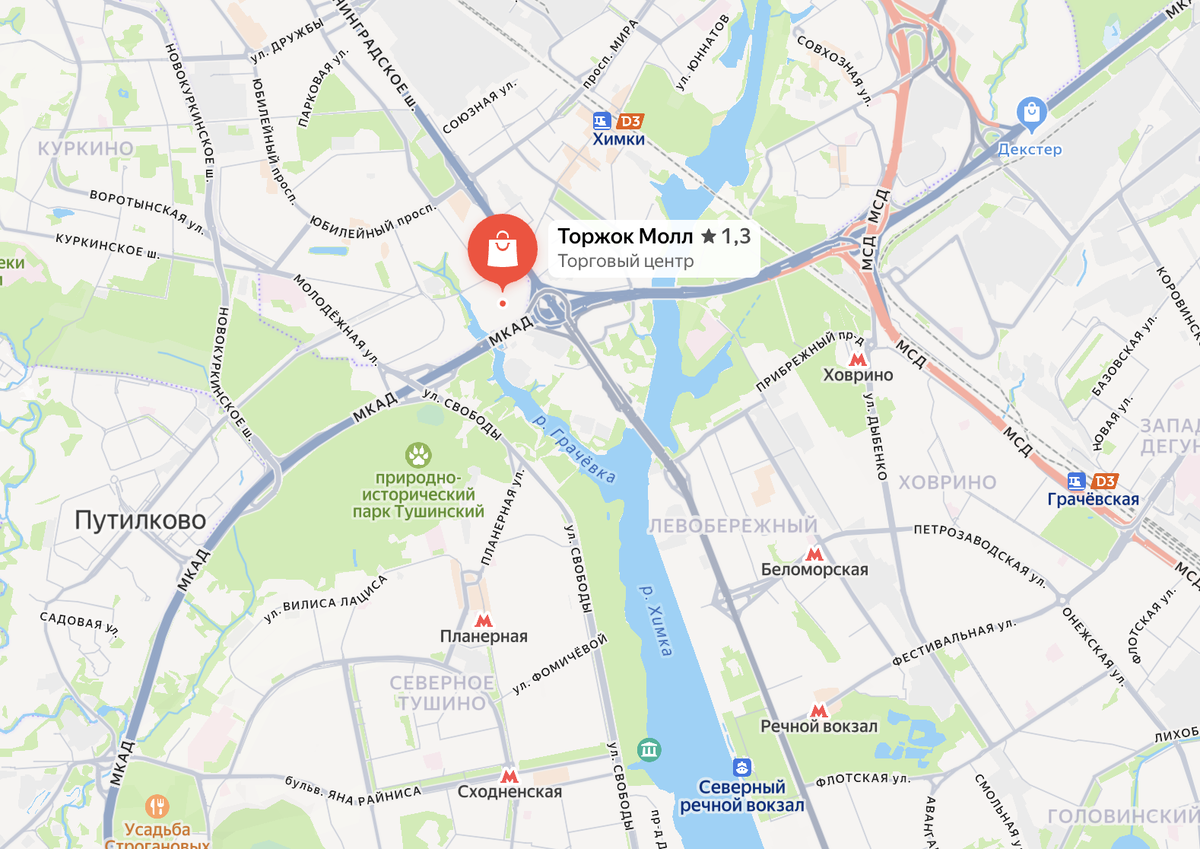
Task: Select the парк Тушинский paw icon
Action: 417,456
